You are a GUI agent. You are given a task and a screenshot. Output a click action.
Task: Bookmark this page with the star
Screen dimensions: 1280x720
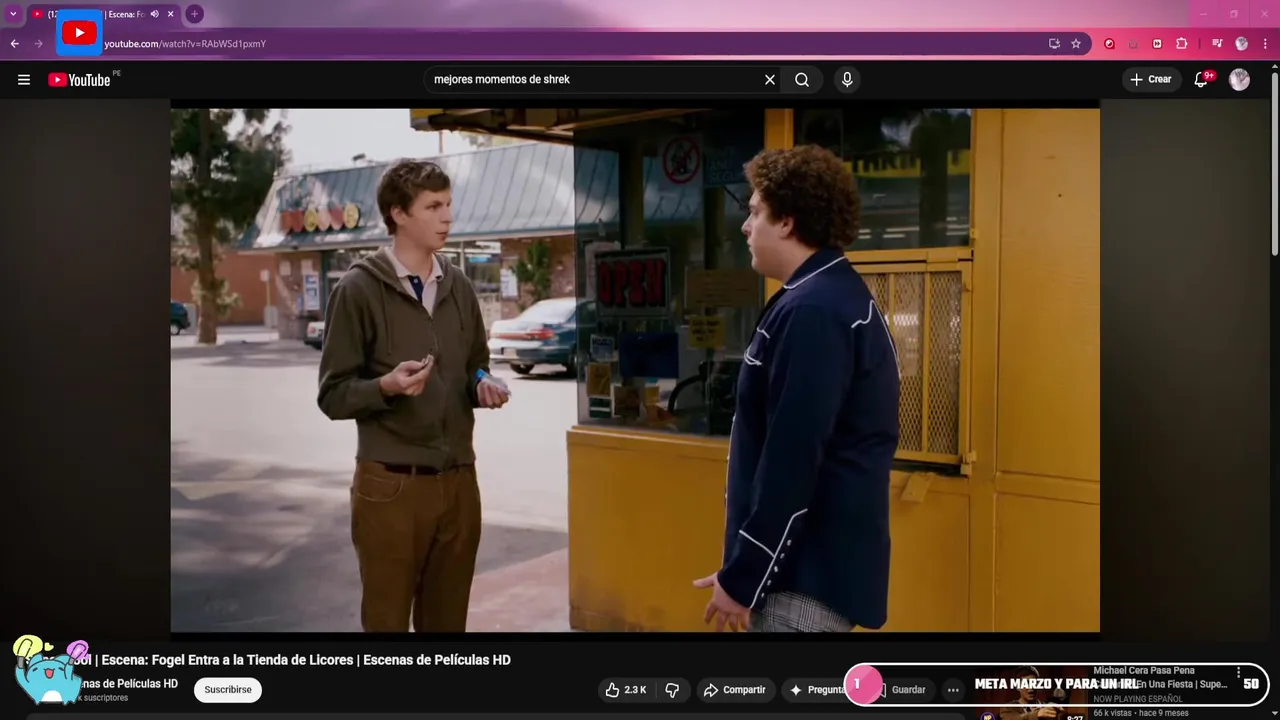tap(1076, 44)
